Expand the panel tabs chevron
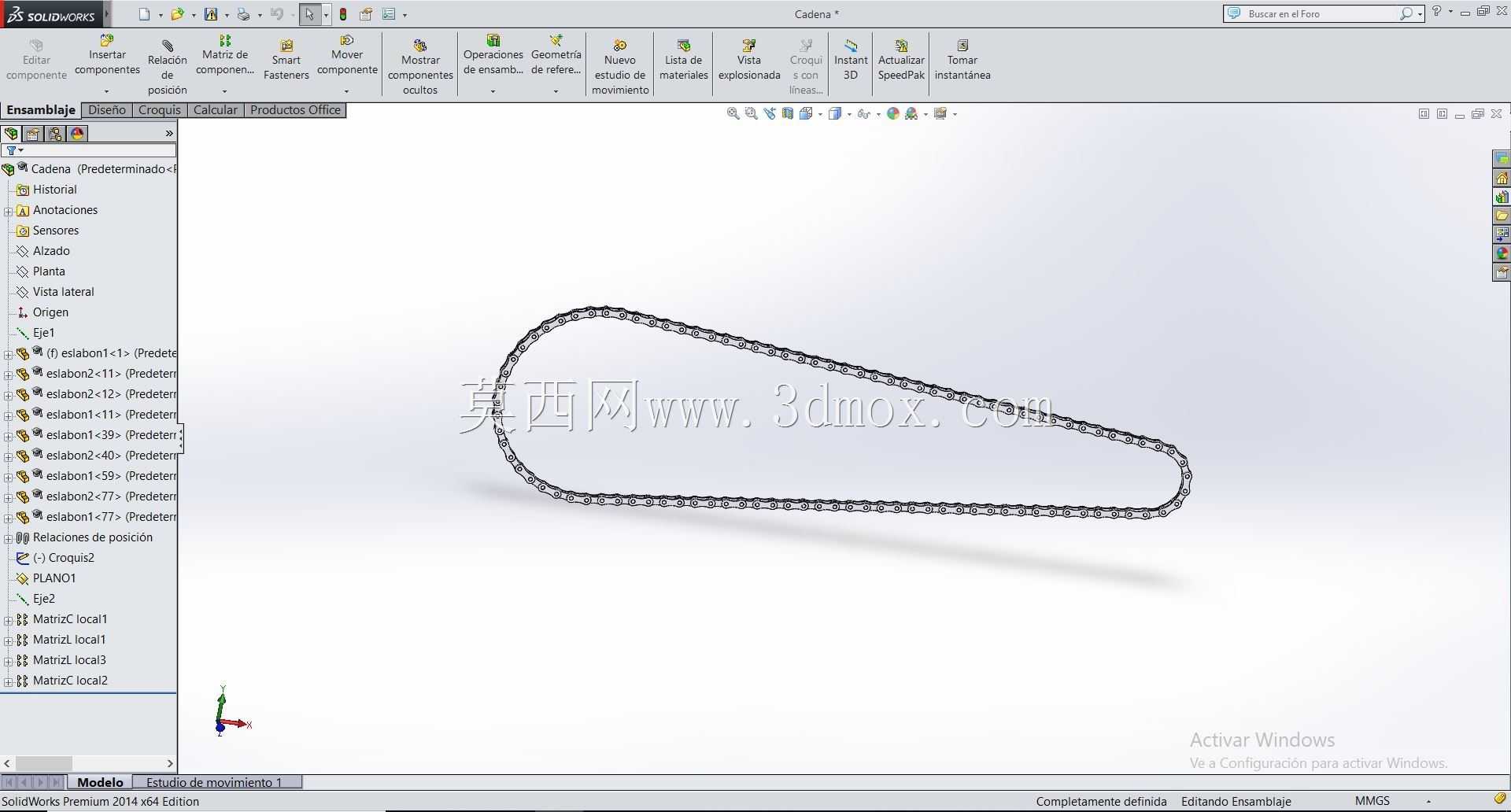Viewport: 1511px width, 812px height. [168, 134]
